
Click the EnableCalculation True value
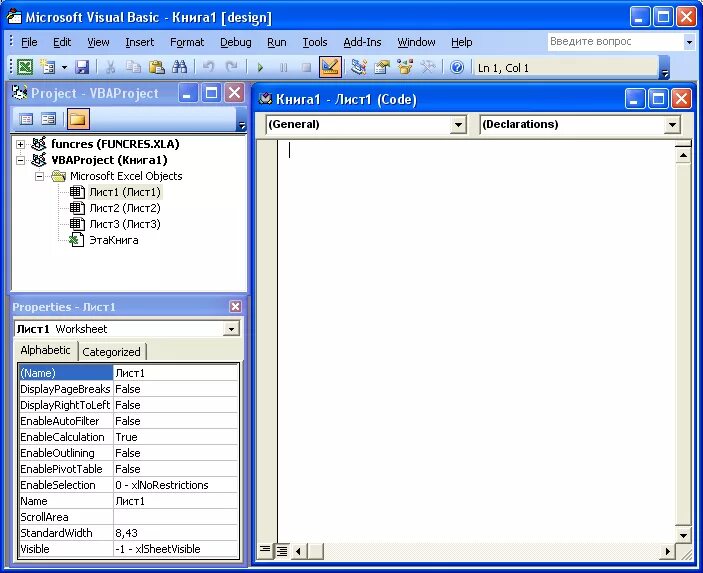(x=175, y=437)
